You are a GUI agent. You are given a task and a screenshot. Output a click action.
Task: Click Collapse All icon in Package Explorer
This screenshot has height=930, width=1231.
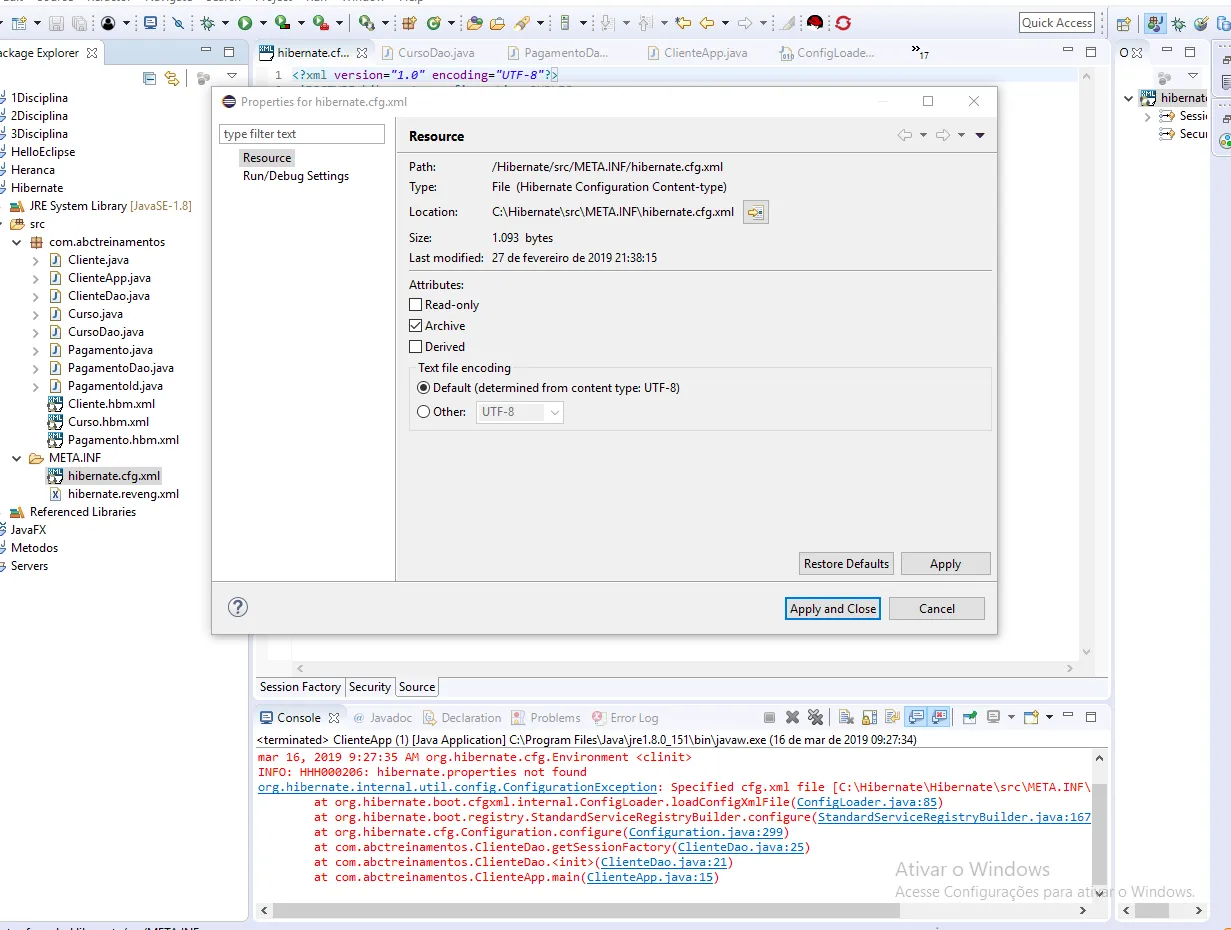coord(150,77)
